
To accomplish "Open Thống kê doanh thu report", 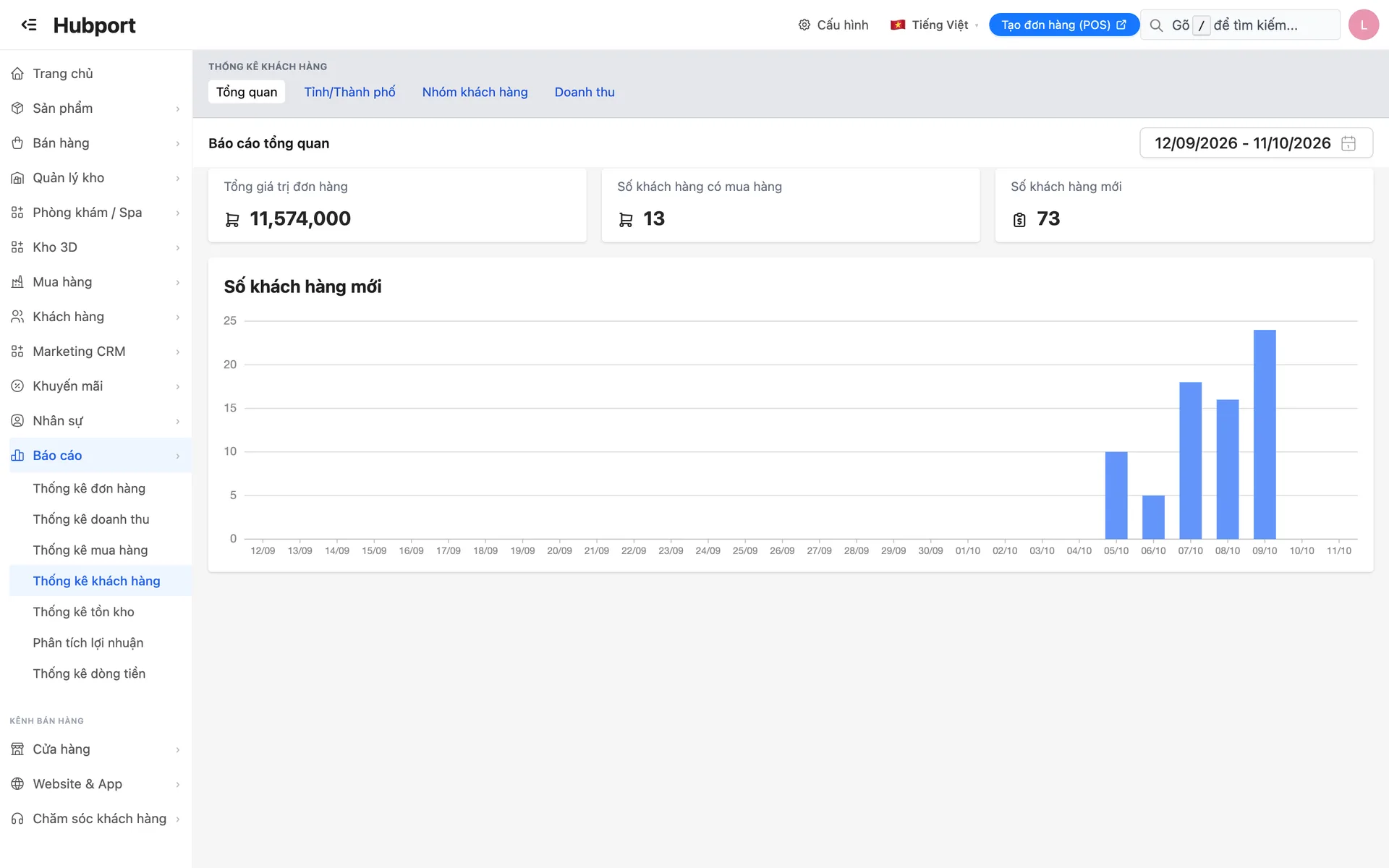I will [x=91, y=519].
